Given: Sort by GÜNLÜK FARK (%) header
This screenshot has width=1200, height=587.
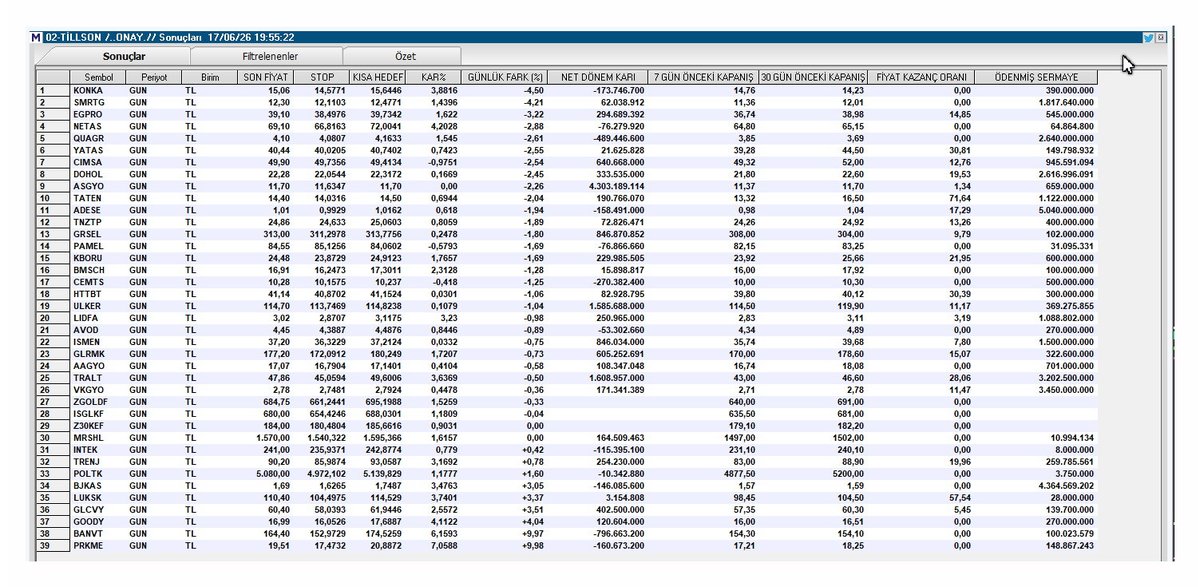Looking at the screenshot, I should coord(504,77).
